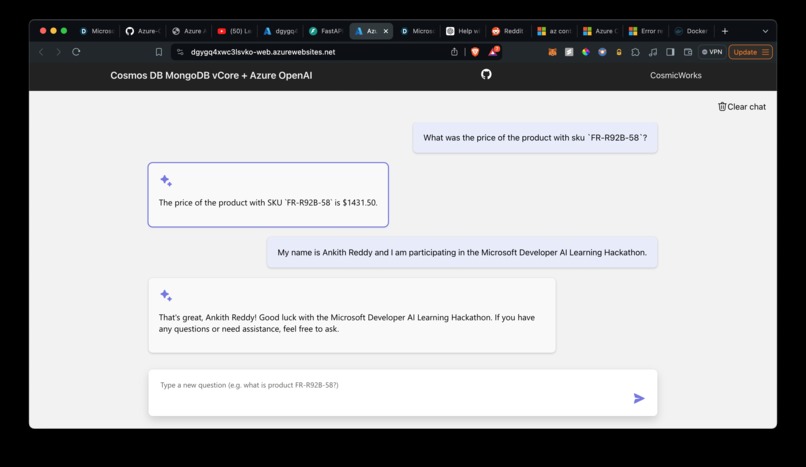The width and height of the screenshot is (806, 467).
Task: Click sparkle icon on good luck reply
Action: (166, 295)
